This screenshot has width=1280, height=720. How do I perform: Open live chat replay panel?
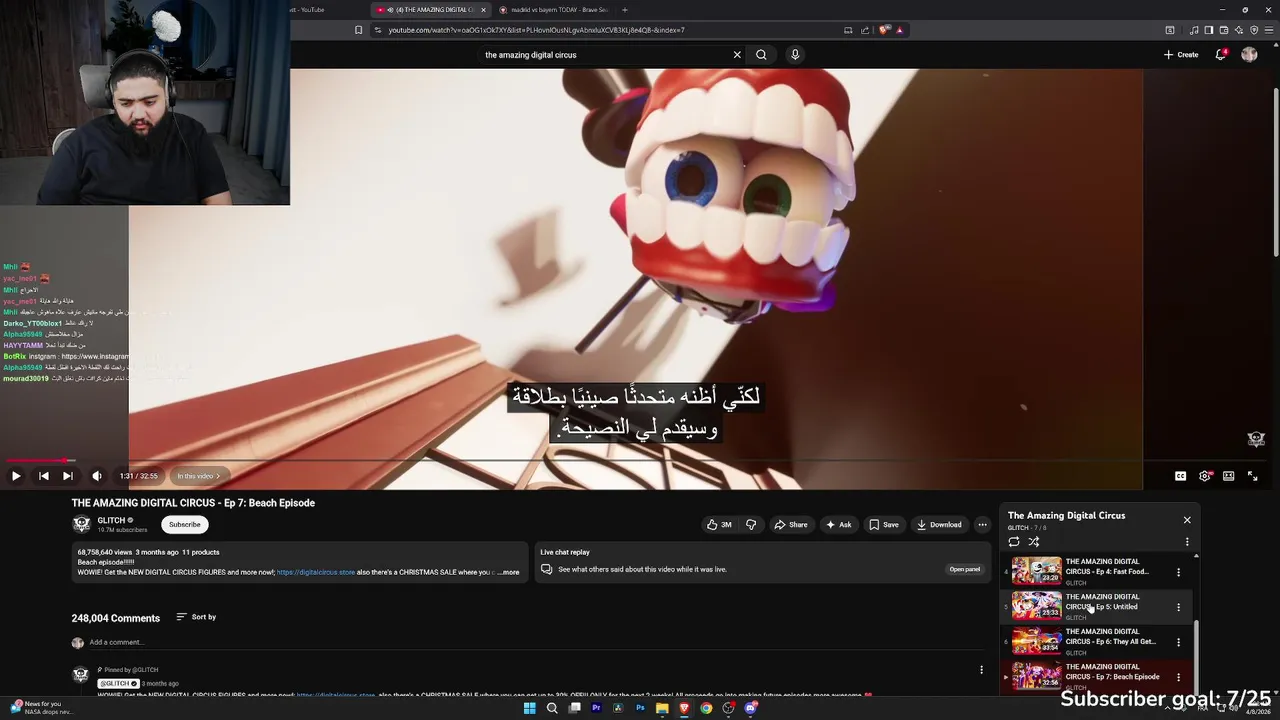pyautogui.click(x=965, y=569)
